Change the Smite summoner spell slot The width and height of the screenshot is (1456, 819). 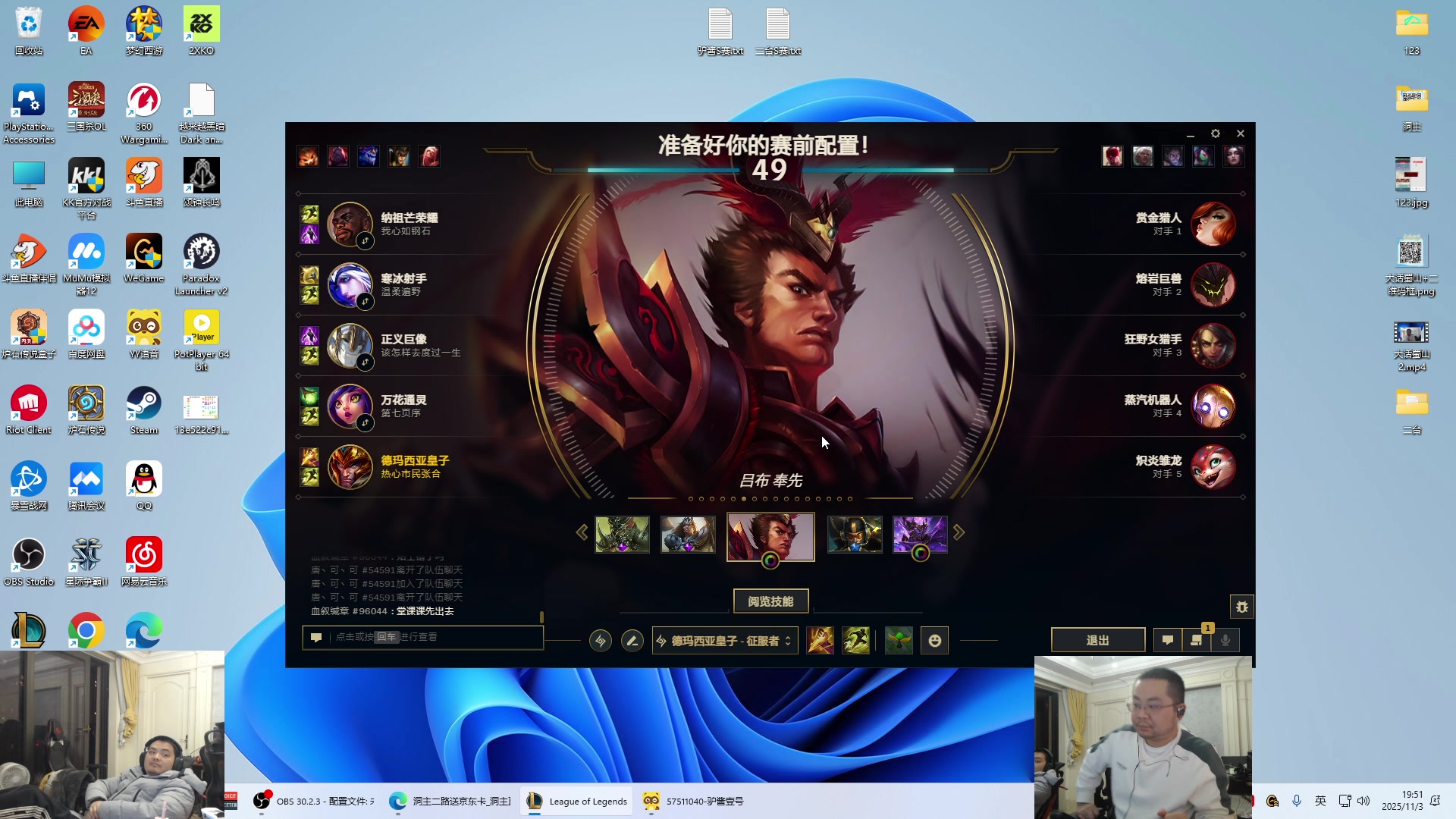pos(820,641)
